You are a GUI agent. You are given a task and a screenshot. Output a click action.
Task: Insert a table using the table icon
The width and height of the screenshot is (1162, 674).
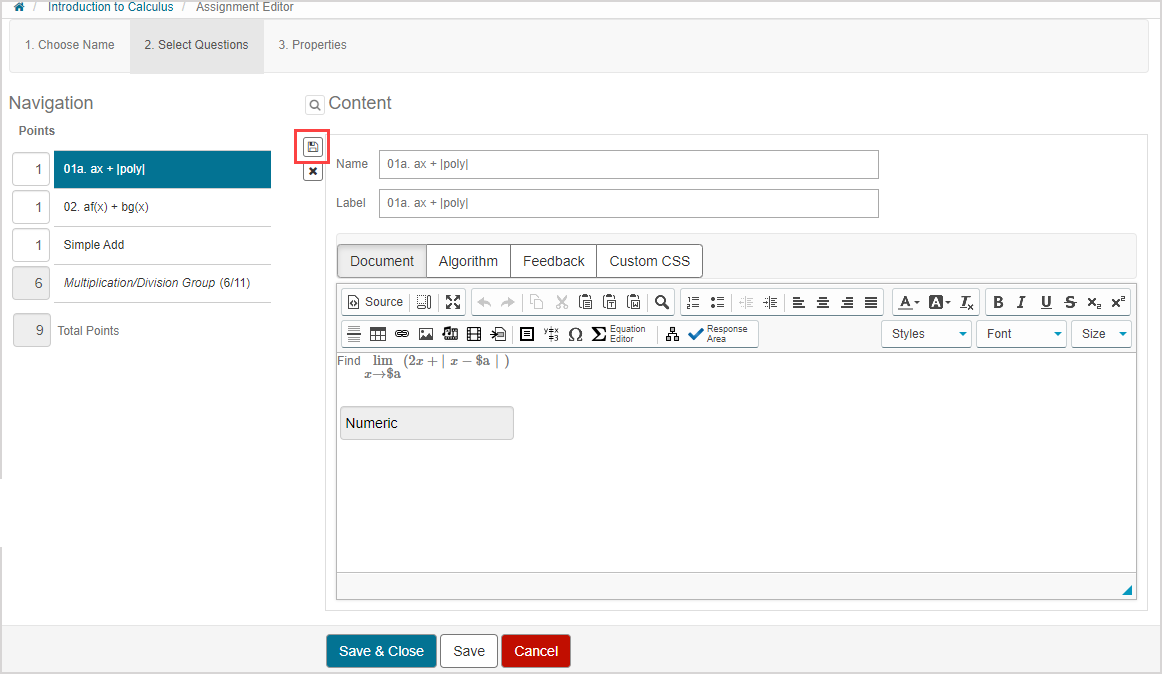[378, 334]
